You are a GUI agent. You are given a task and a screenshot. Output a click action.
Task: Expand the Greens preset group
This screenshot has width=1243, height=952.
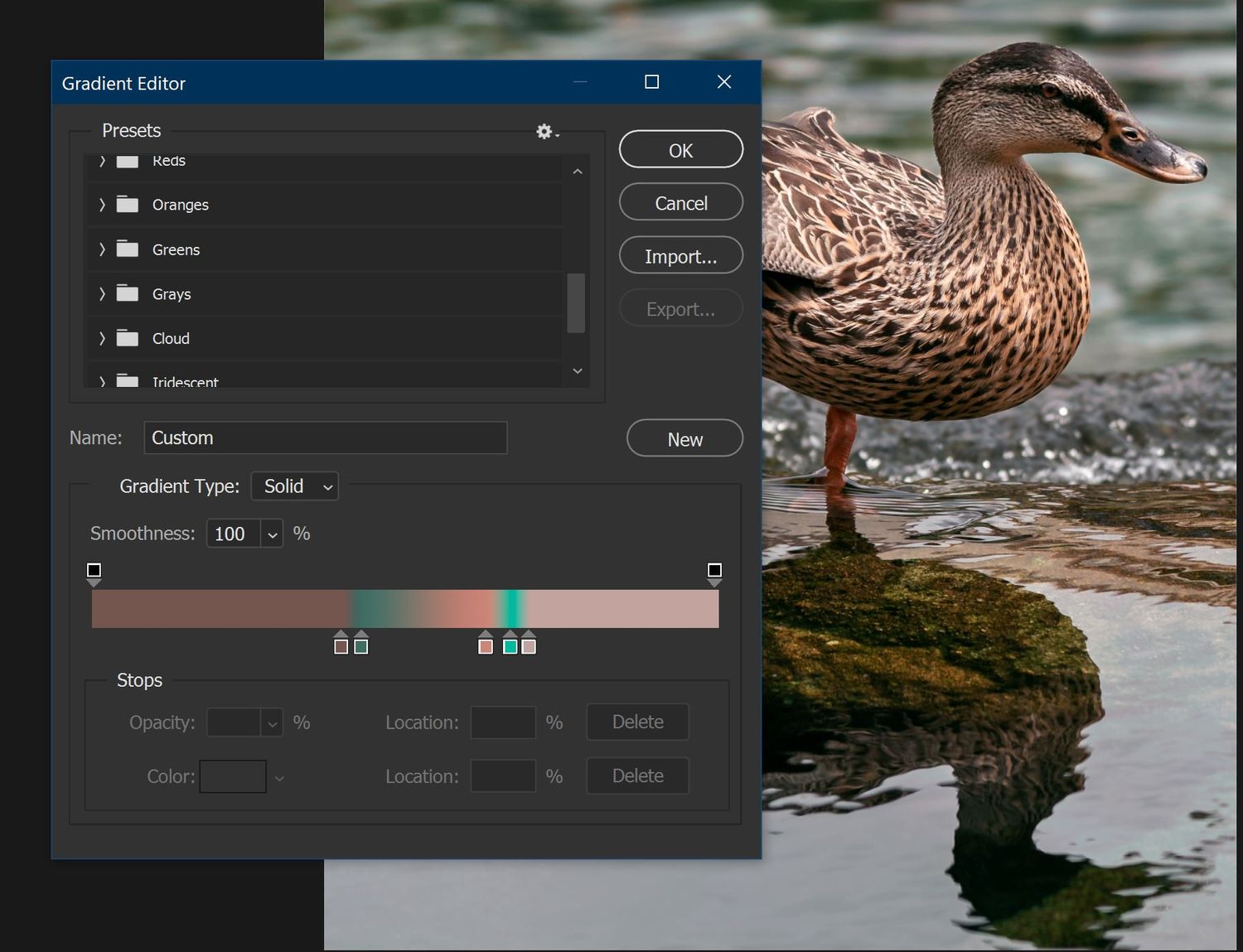click(102, 249)
